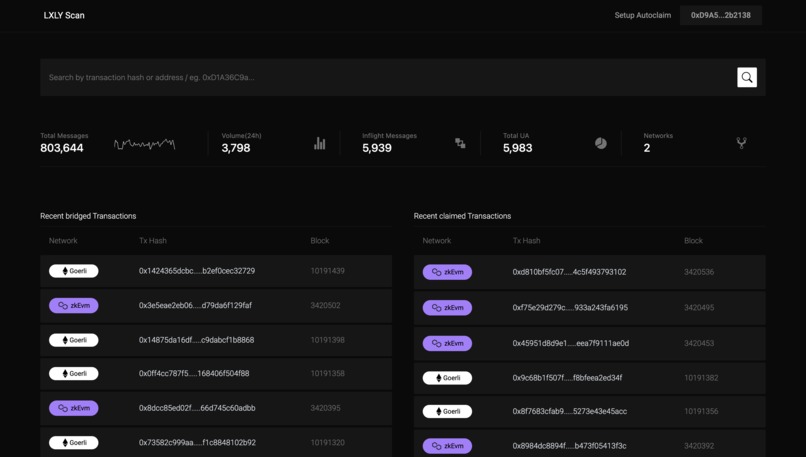Click the wallet address 0xD9A5...2b2138 button
The width and height of the screenshot is (806, 457).
click(x=720, y=15)
